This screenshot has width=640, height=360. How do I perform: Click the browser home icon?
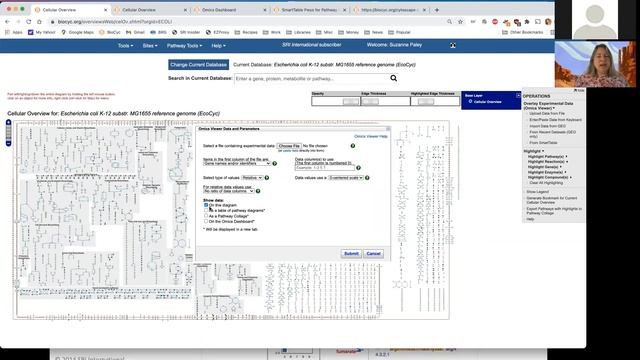(39, 22)
